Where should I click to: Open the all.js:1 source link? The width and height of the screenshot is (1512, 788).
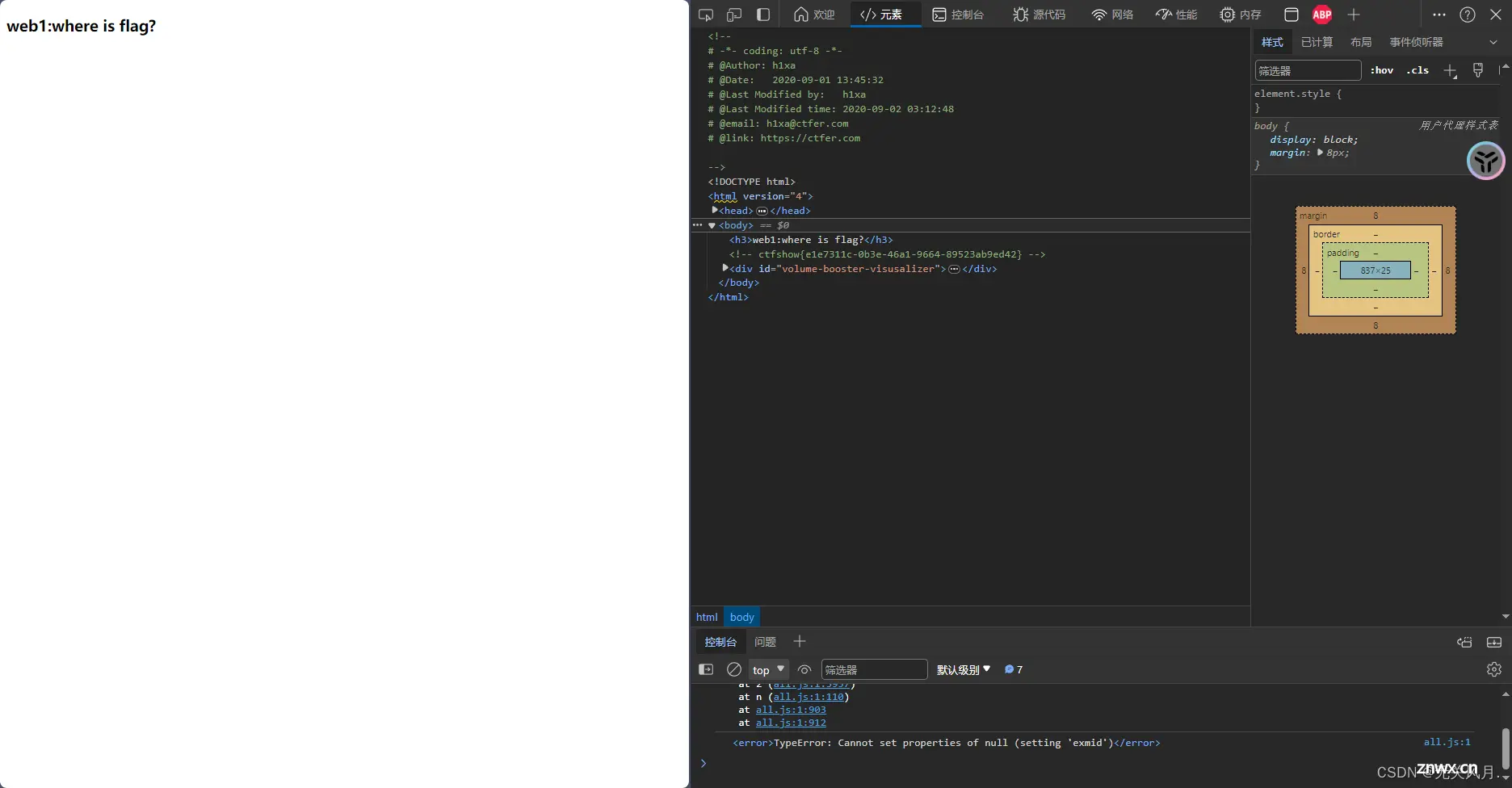point(1447,742)
